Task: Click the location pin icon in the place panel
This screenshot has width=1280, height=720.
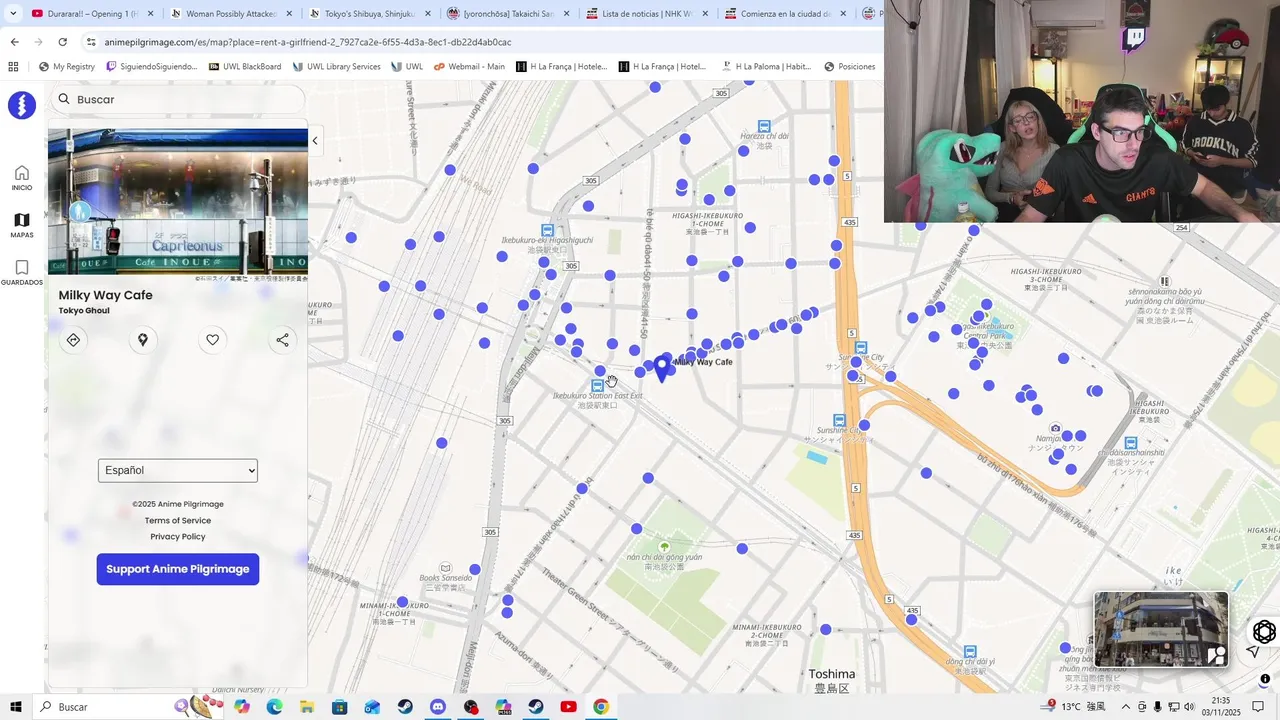Action: pyautogui.click(x=143, y=340)
